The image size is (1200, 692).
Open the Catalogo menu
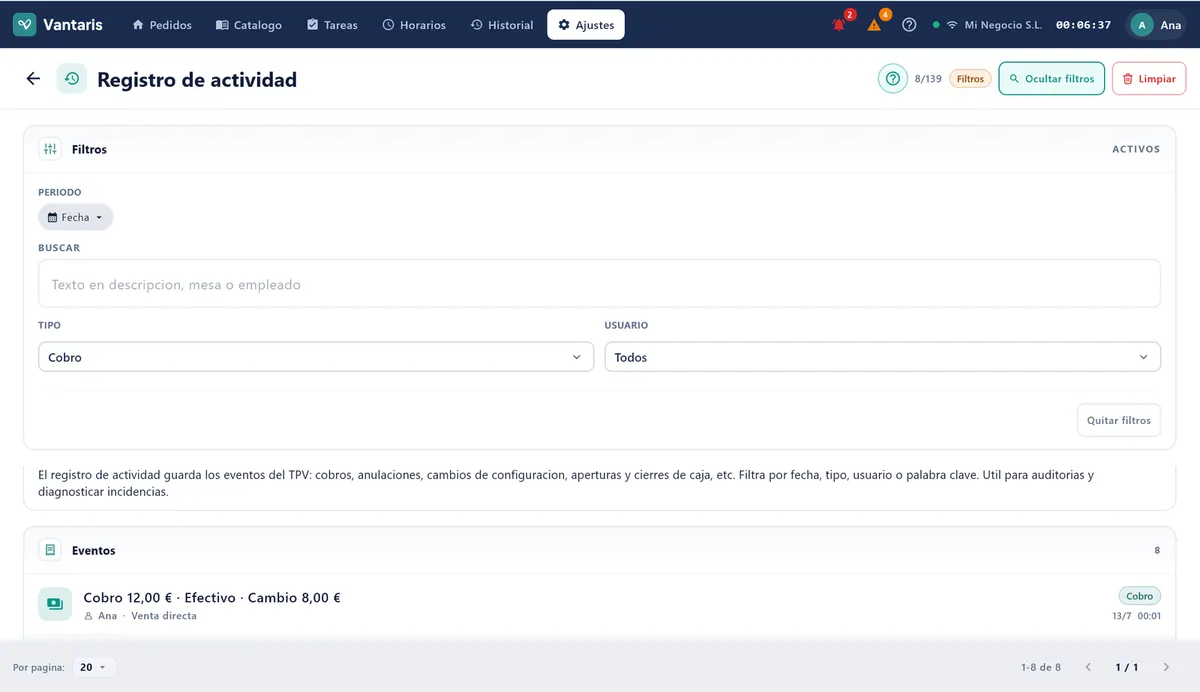249,25
